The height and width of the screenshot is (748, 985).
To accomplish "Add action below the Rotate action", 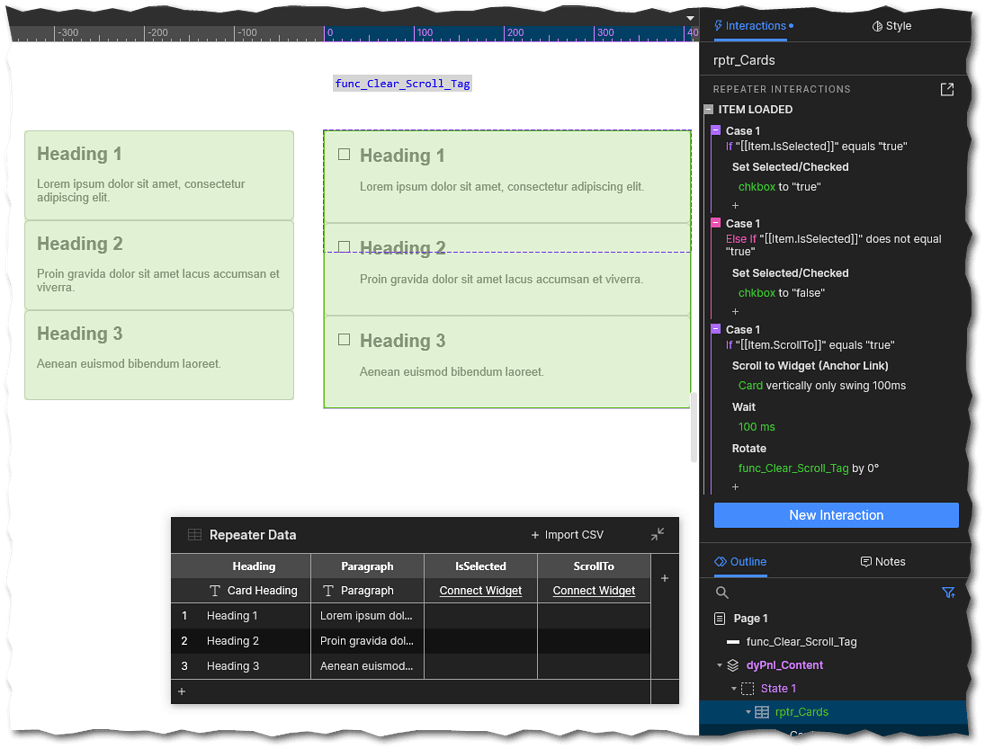I will [735, 487].
